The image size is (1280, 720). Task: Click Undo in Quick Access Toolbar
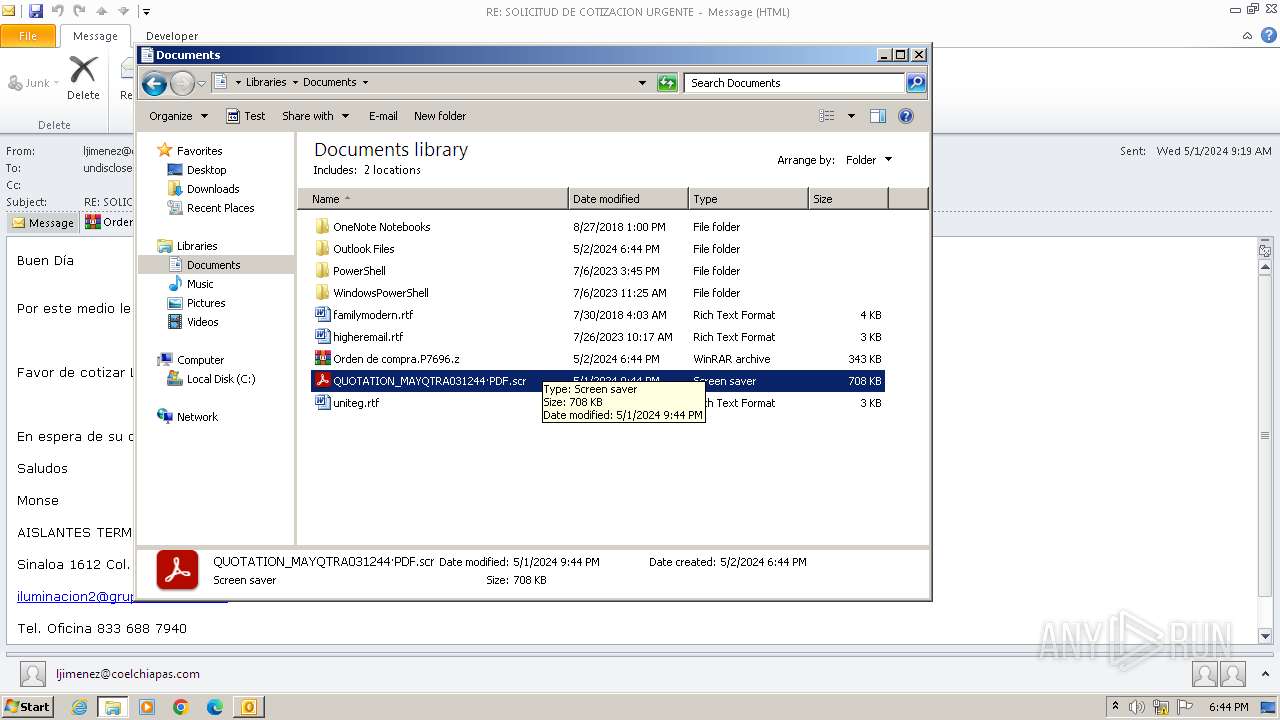pos(58,12)
